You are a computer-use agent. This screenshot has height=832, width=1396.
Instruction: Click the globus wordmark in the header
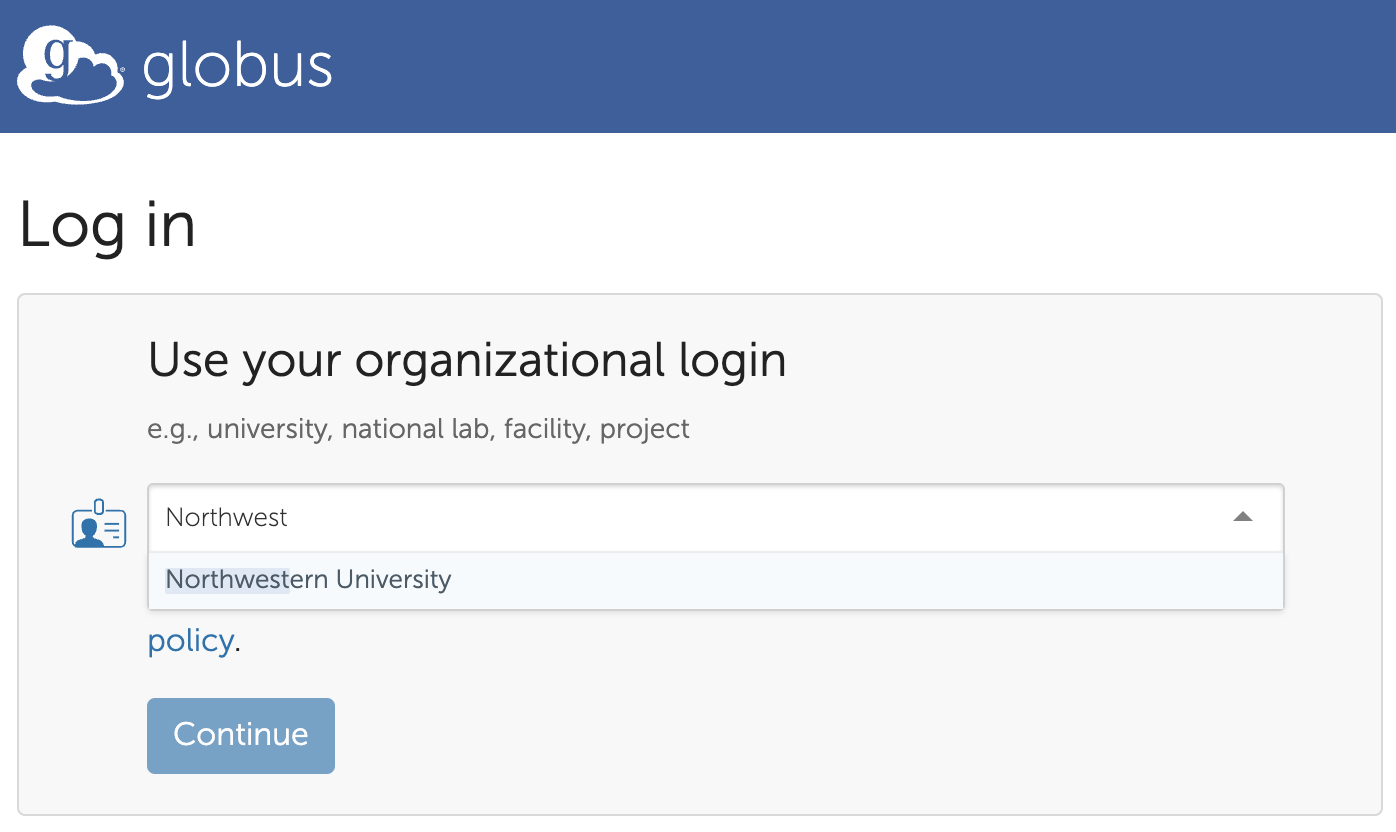pos(237,67)
